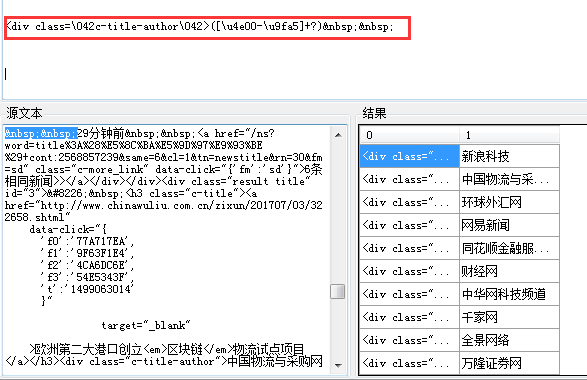Select column 0 cell beside 千家网
This screenshot has width=587, height=380.
(x=410, y=317)
